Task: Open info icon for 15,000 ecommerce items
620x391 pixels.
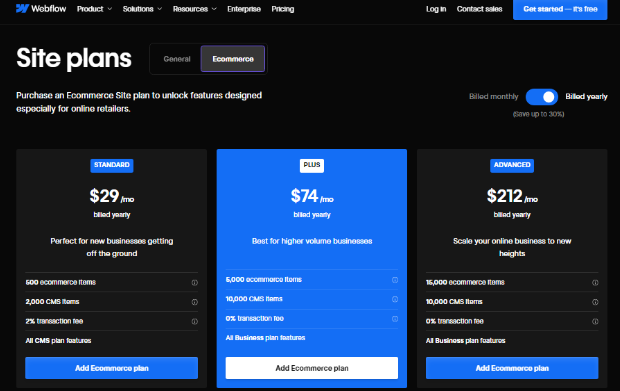Action: click(595, 283)
